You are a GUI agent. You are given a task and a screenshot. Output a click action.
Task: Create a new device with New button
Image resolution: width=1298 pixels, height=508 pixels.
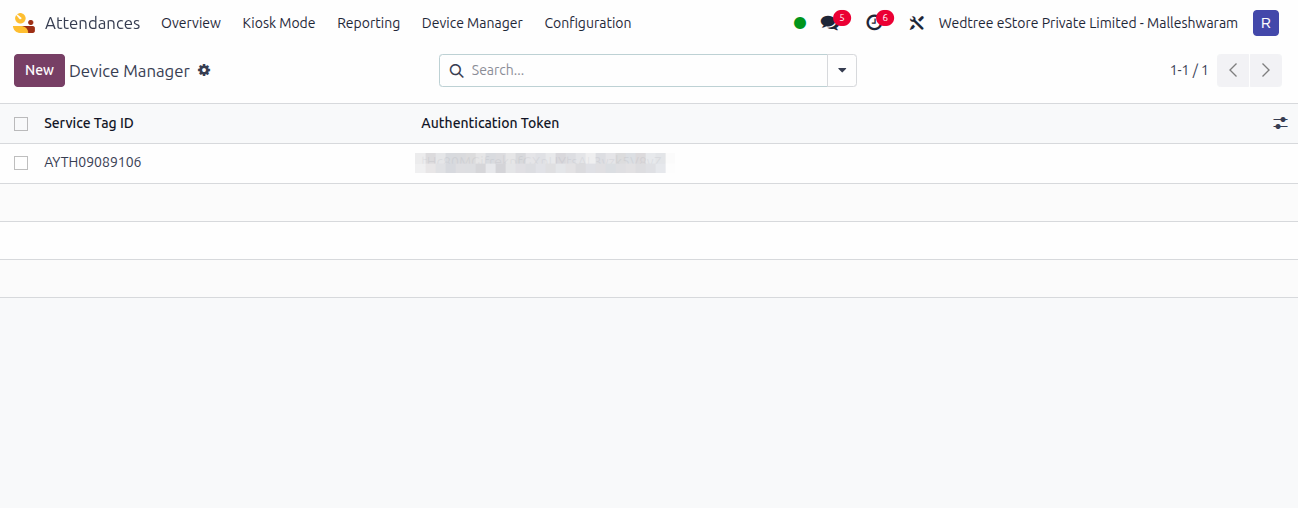point(39,70)
